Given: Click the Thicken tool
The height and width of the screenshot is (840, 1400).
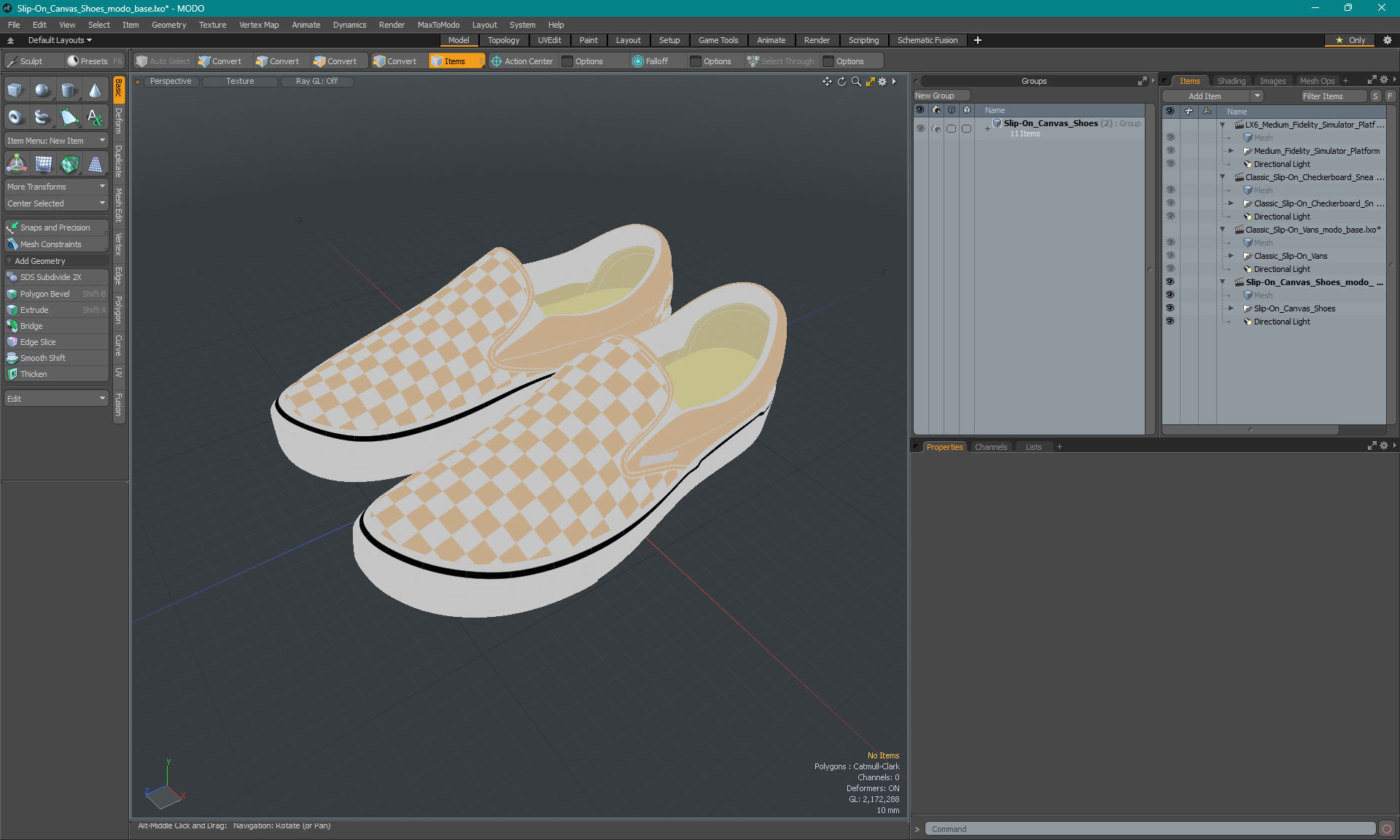Looking at the screenshot, I should 56,374.
